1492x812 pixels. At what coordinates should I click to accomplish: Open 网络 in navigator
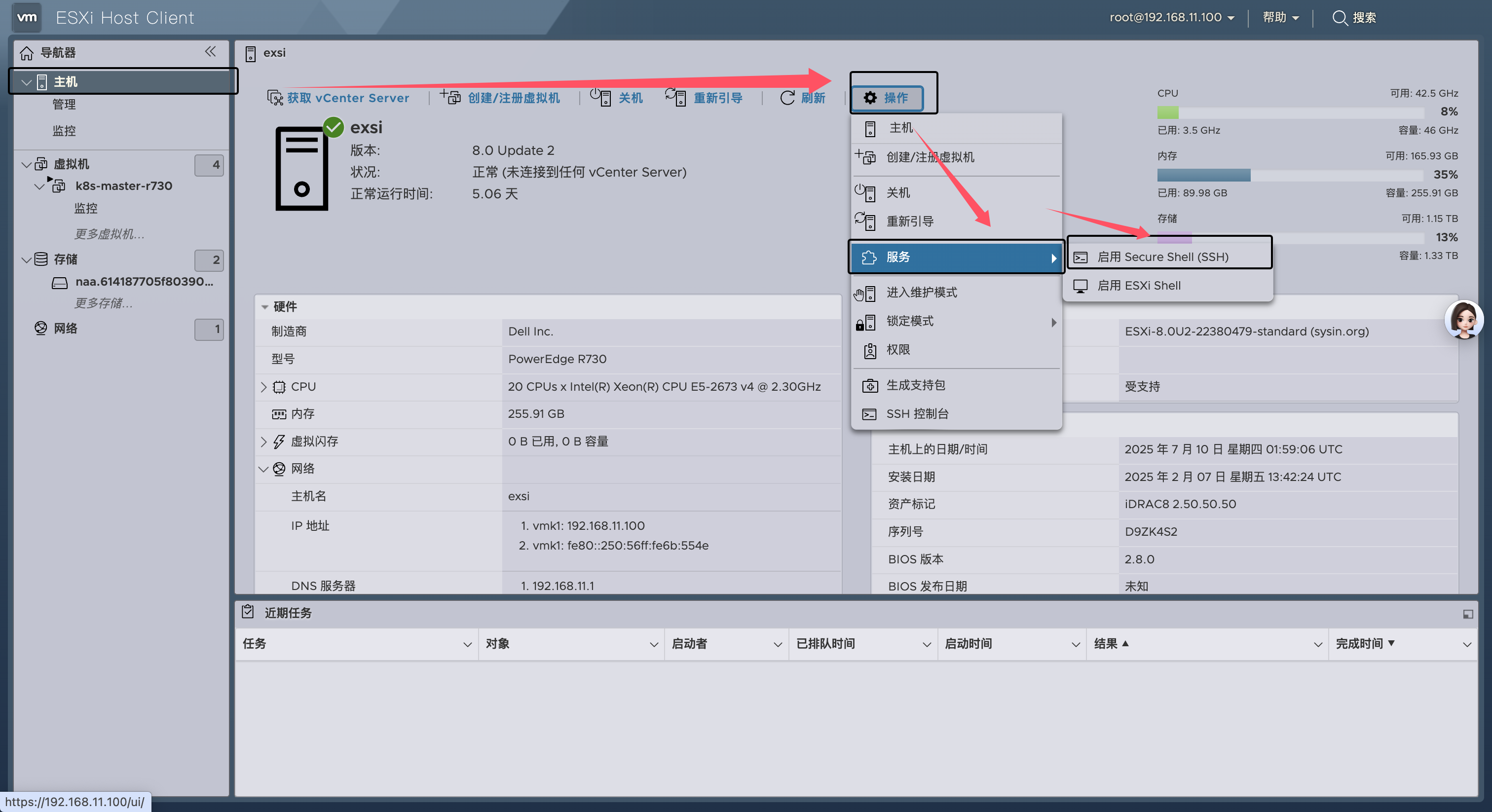tap(66, 329)
